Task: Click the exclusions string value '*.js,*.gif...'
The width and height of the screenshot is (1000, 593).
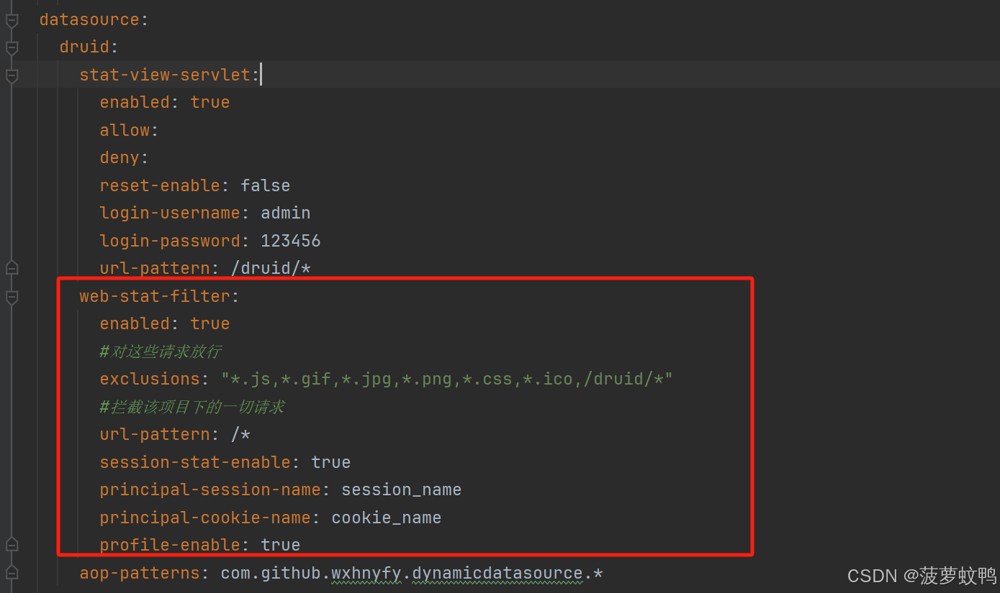Action: point(446,379)
